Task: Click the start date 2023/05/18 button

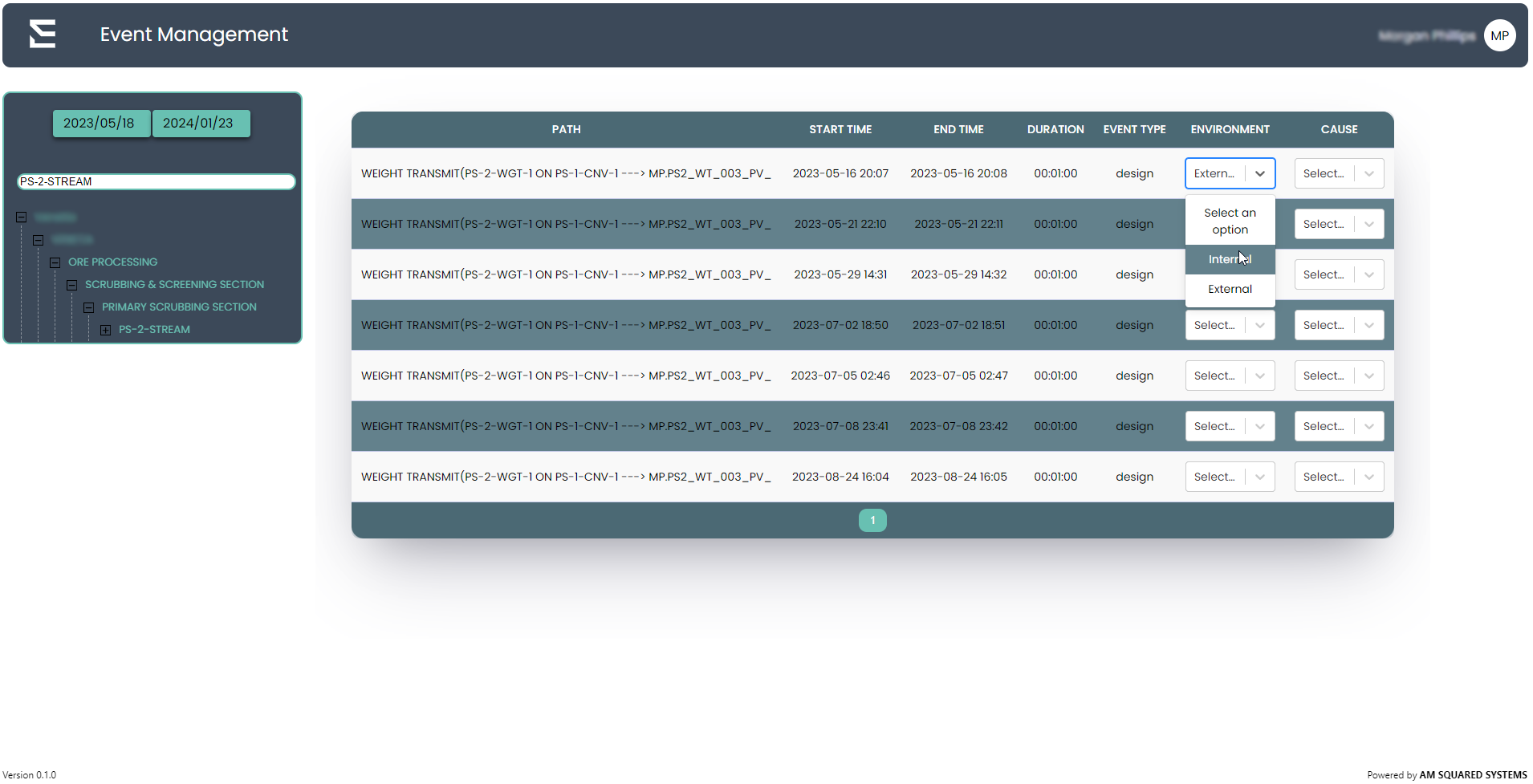Action: pos(100,124)
